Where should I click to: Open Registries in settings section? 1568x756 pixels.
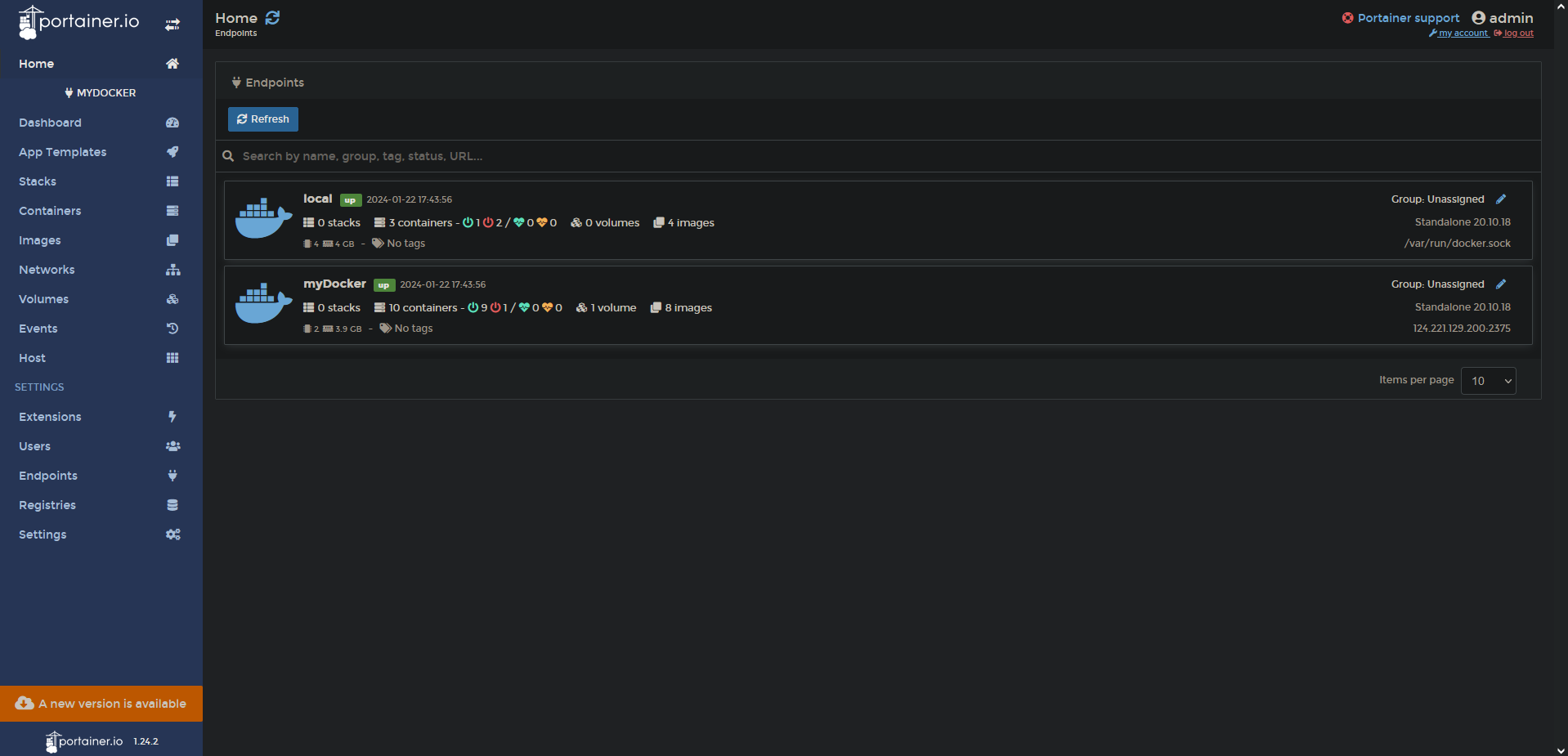(x=101, y=505)
